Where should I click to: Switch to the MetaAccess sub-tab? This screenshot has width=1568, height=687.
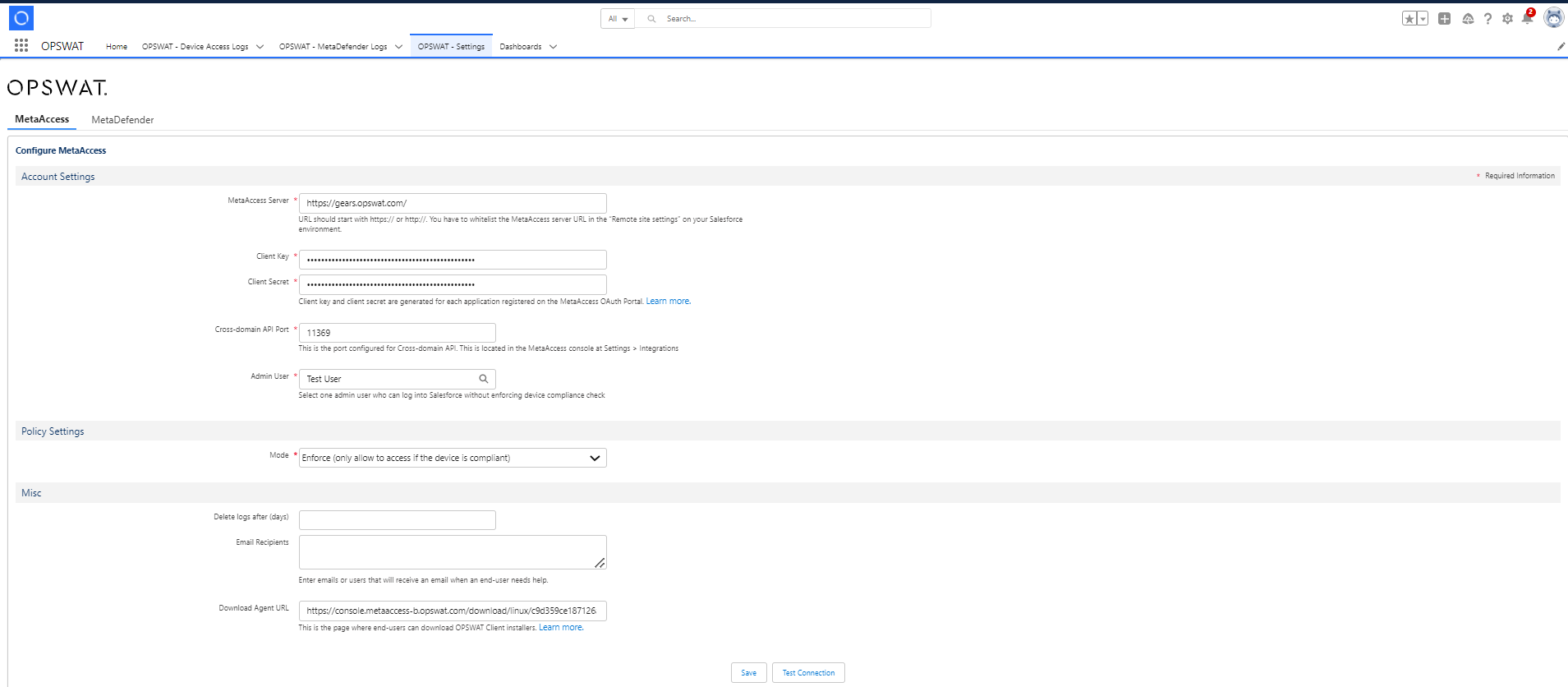[x=42, y=119]
